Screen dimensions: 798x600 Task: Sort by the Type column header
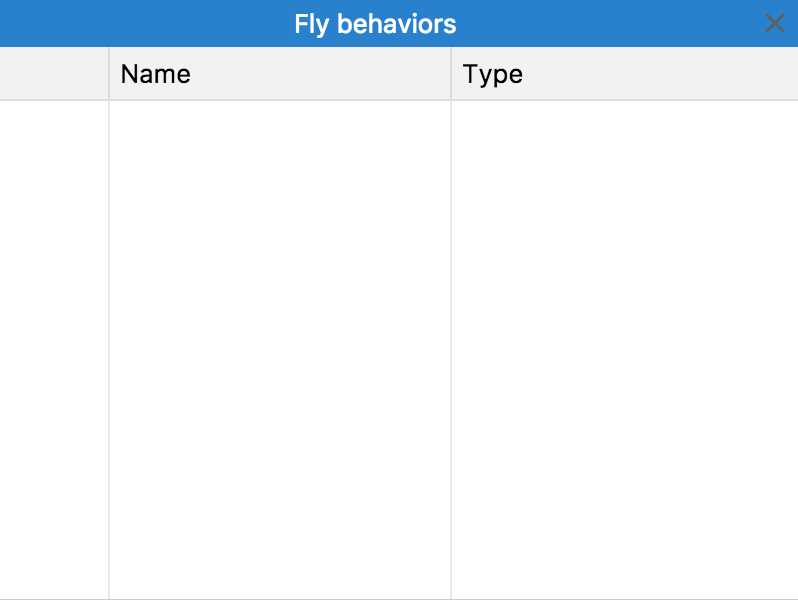(x=624, y=74)
